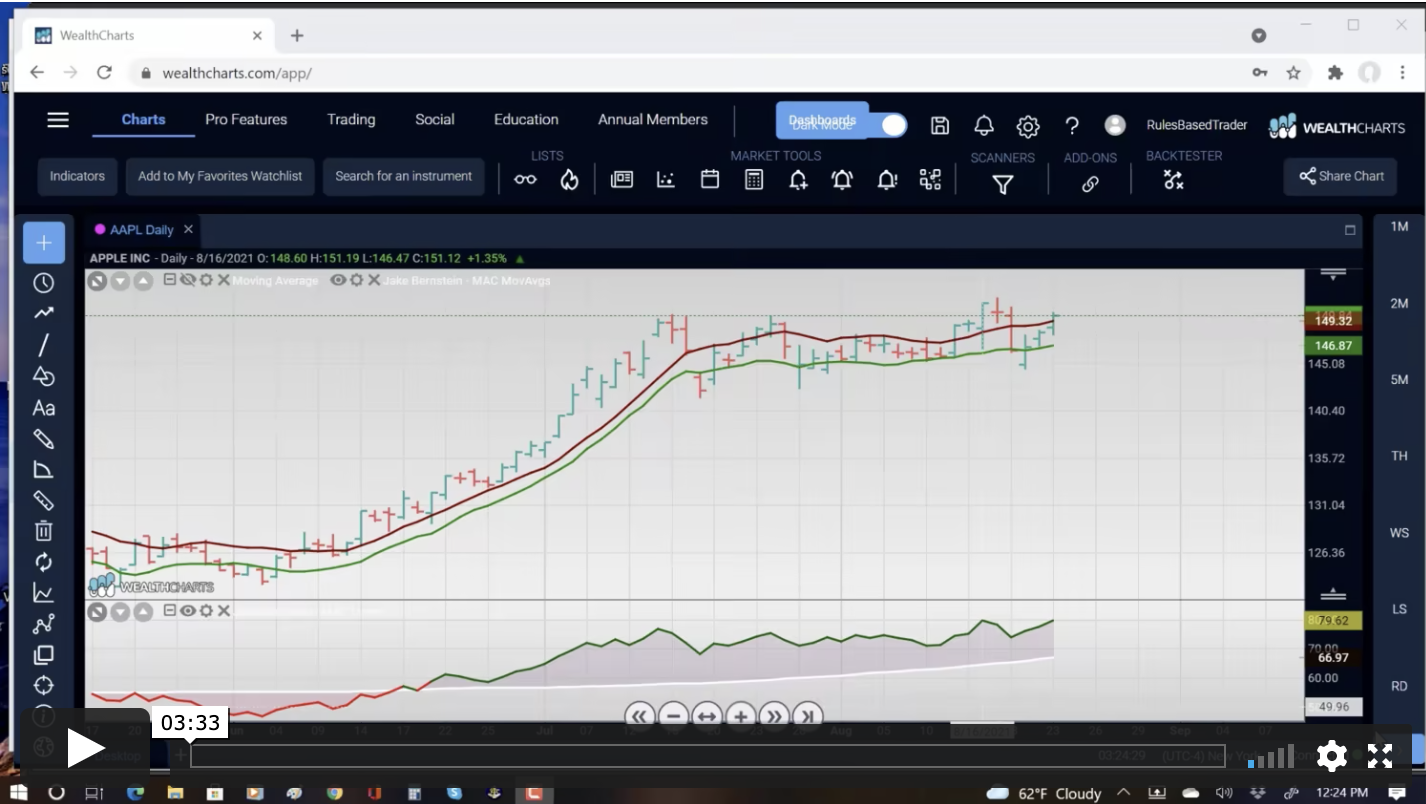Move lower pane down arrow button
The image size is (1426, 804).
[x=120, y=612]
